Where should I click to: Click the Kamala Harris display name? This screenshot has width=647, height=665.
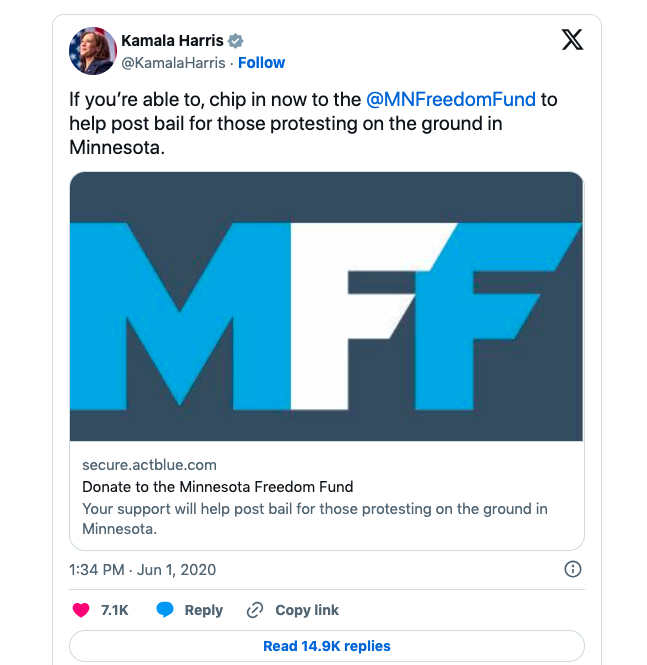click(172, 41)
